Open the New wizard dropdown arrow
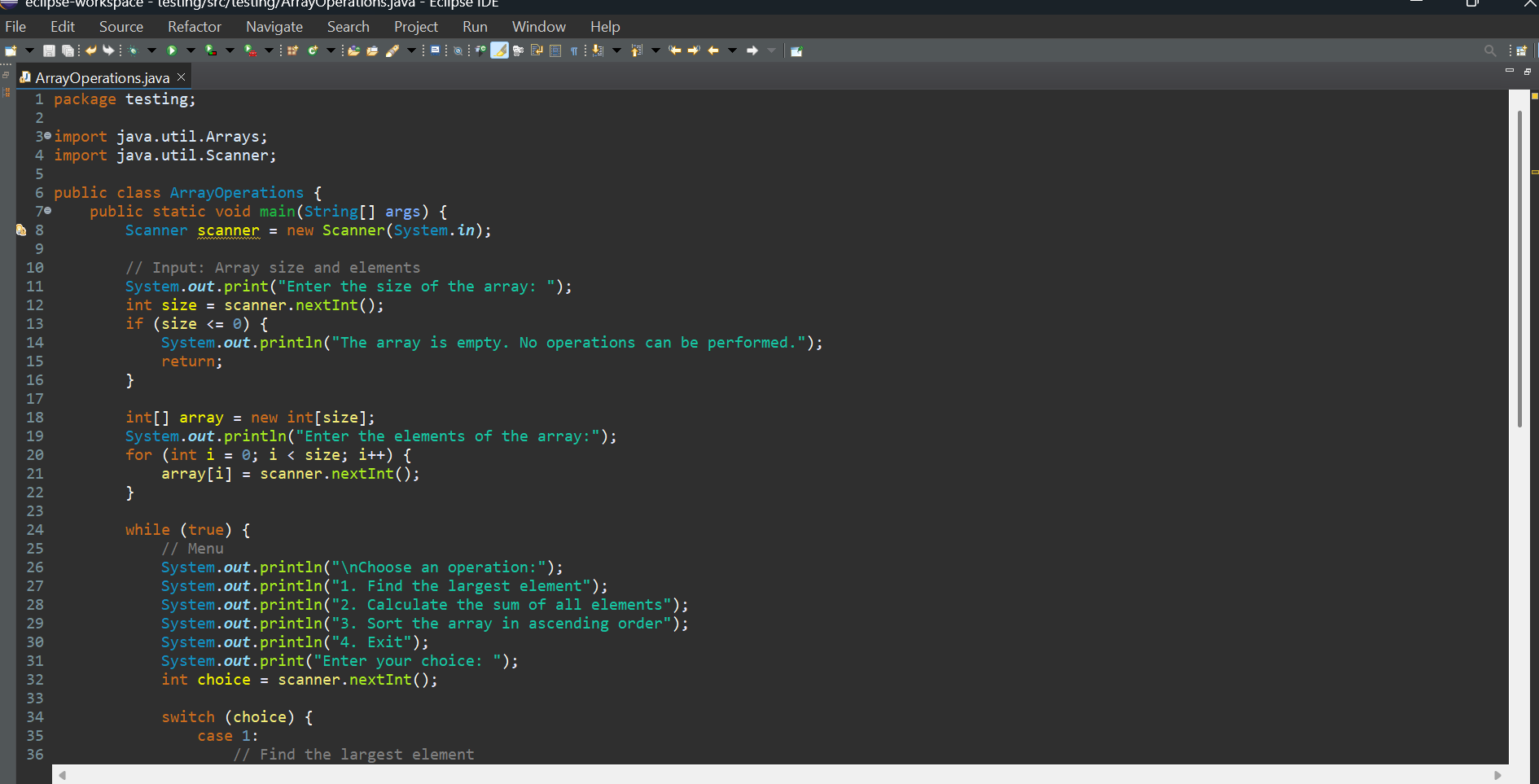This screenshot has height=784, width=1539. 29,50
